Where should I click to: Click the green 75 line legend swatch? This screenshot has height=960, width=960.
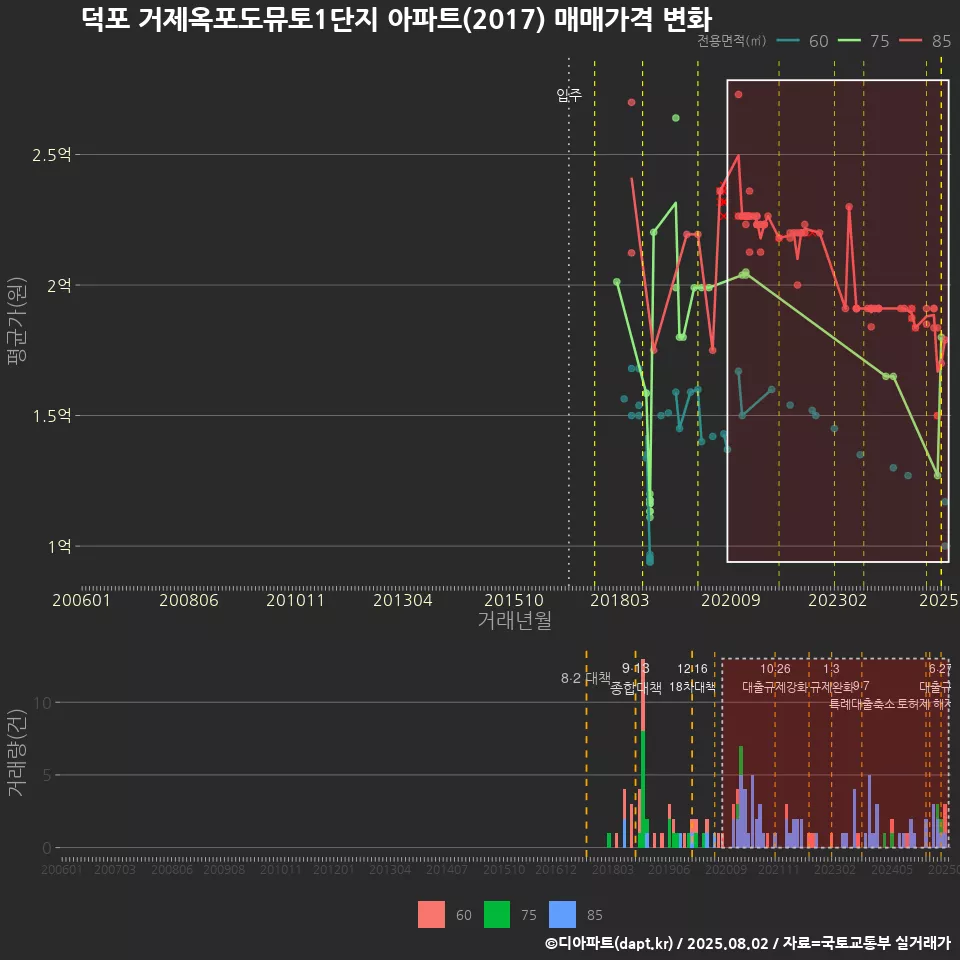(x=849, y=41)
